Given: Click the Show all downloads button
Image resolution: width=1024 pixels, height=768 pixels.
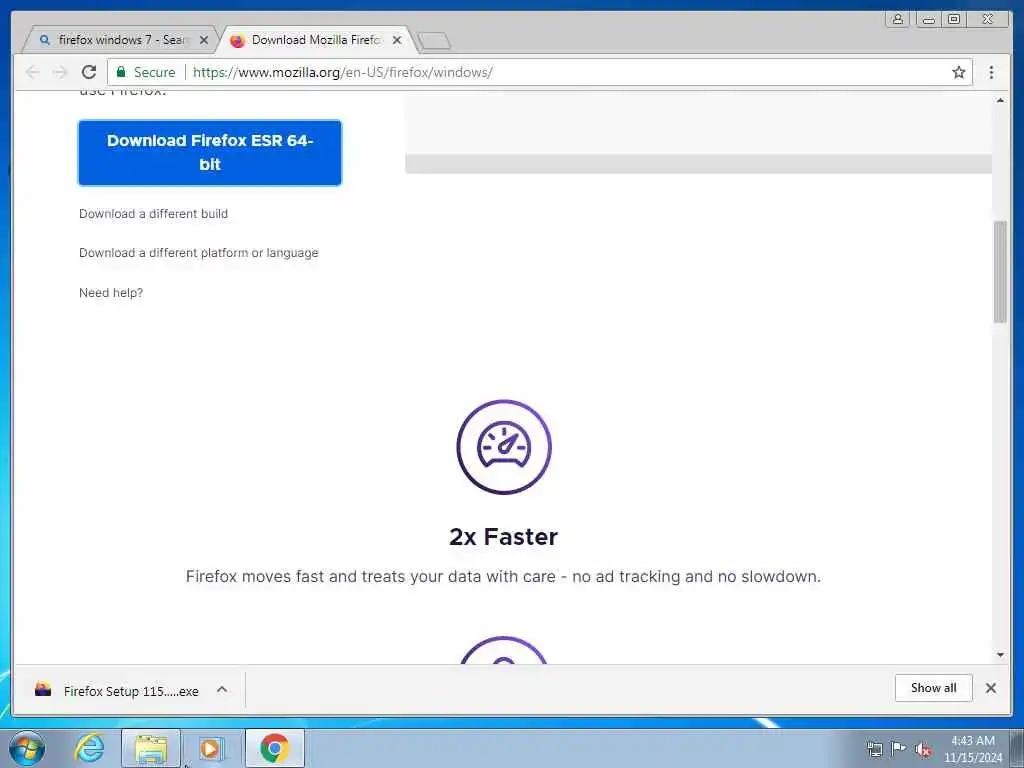Looking at the screenshot, I should (933, 688).
